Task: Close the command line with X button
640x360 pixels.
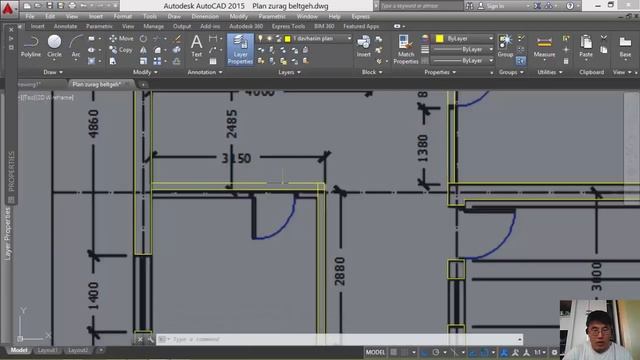Action: [x=140, y=339]
